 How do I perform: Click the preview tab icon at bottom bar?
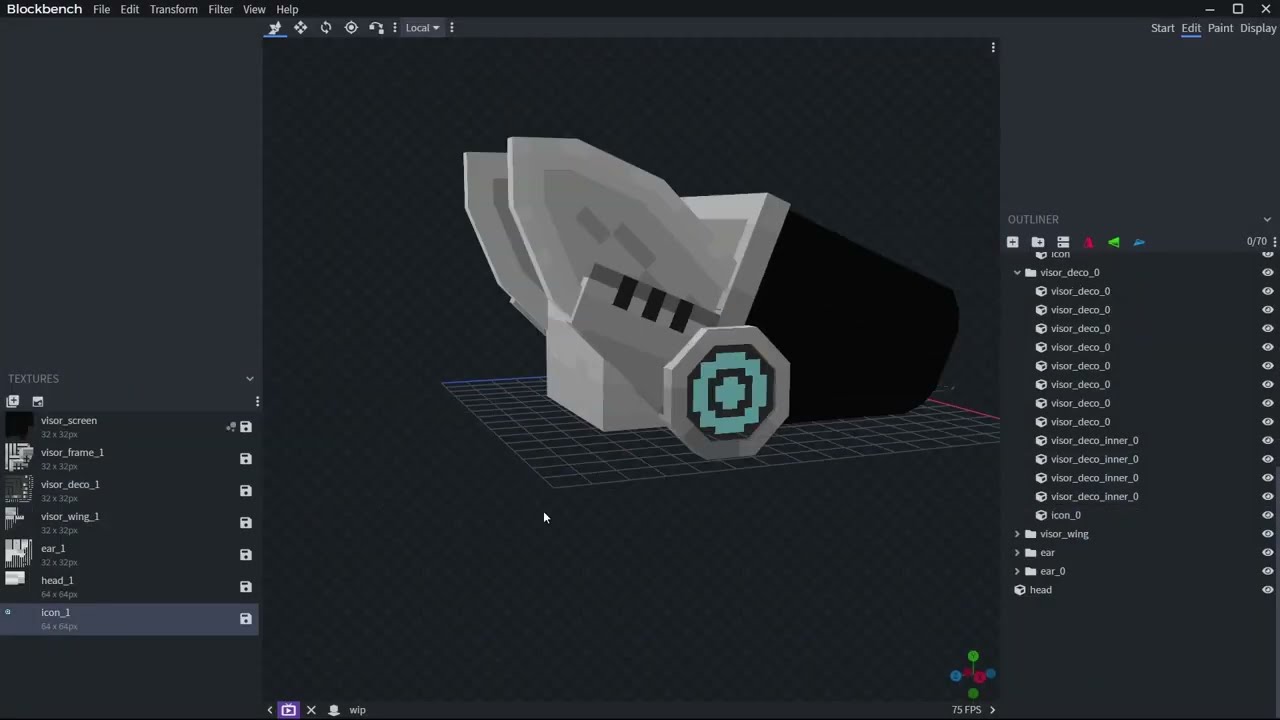click(289, 710)
